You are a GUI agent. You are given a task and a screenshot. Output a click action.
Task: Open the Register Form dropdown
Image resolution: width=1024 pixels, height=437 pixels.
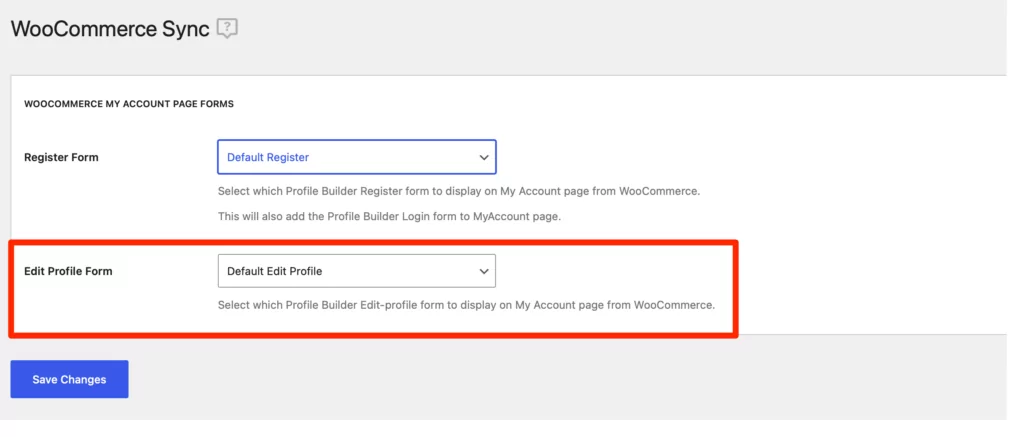point(357,157)
